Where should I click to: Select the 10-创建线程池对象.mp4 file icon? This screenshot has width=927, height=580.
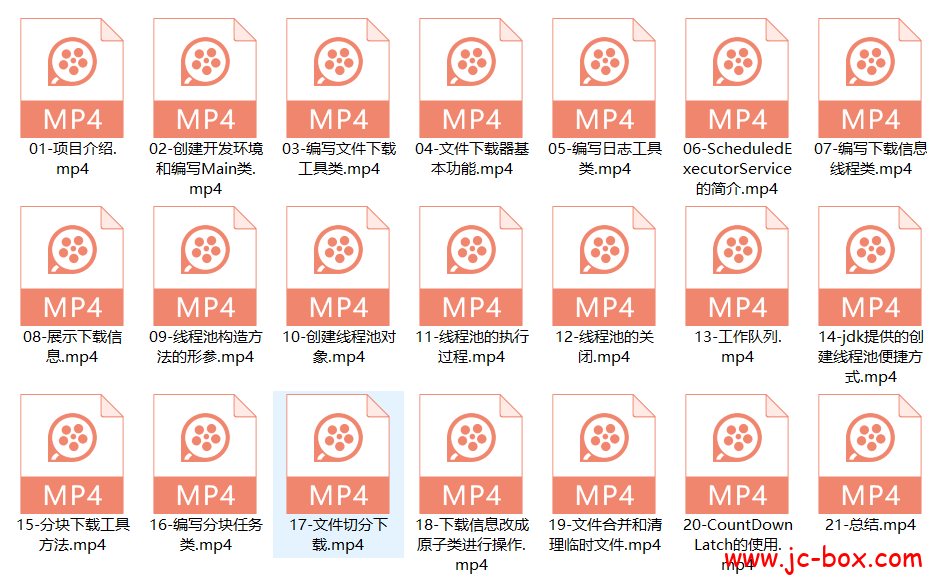[x=338, y=266]
